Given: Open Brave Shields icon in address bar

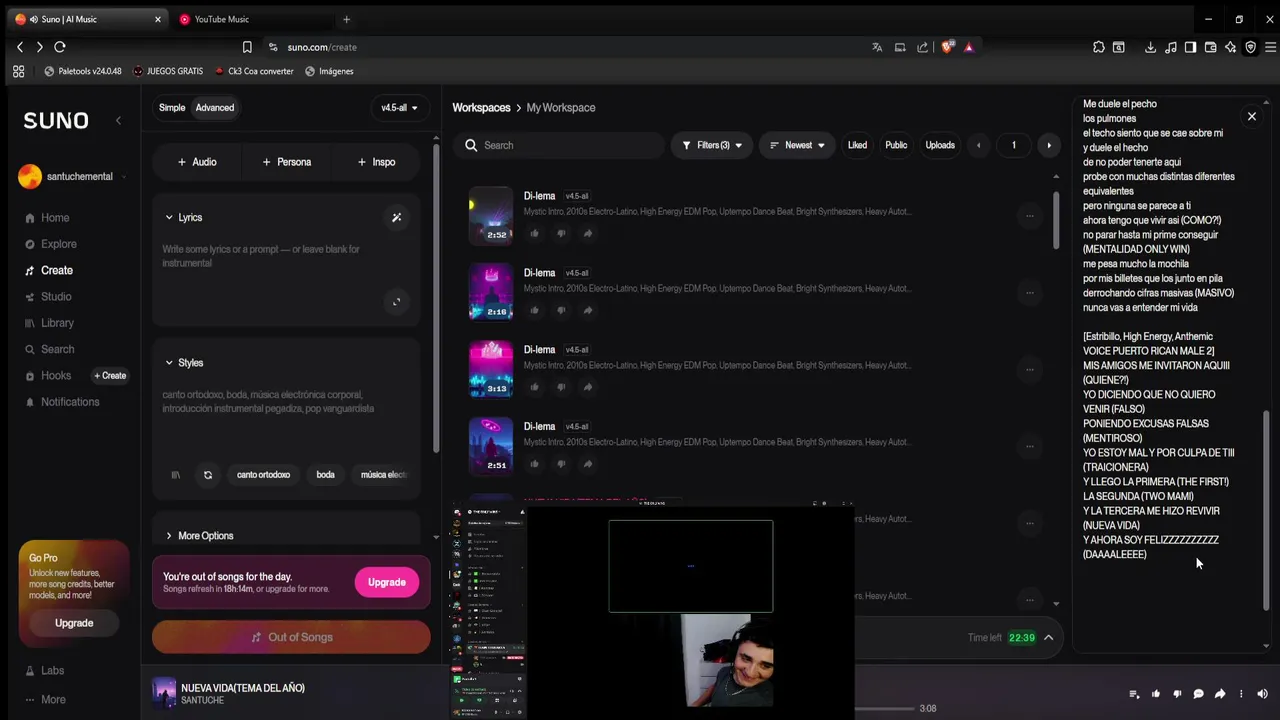Looking at the screenshot, I should 947,47.
